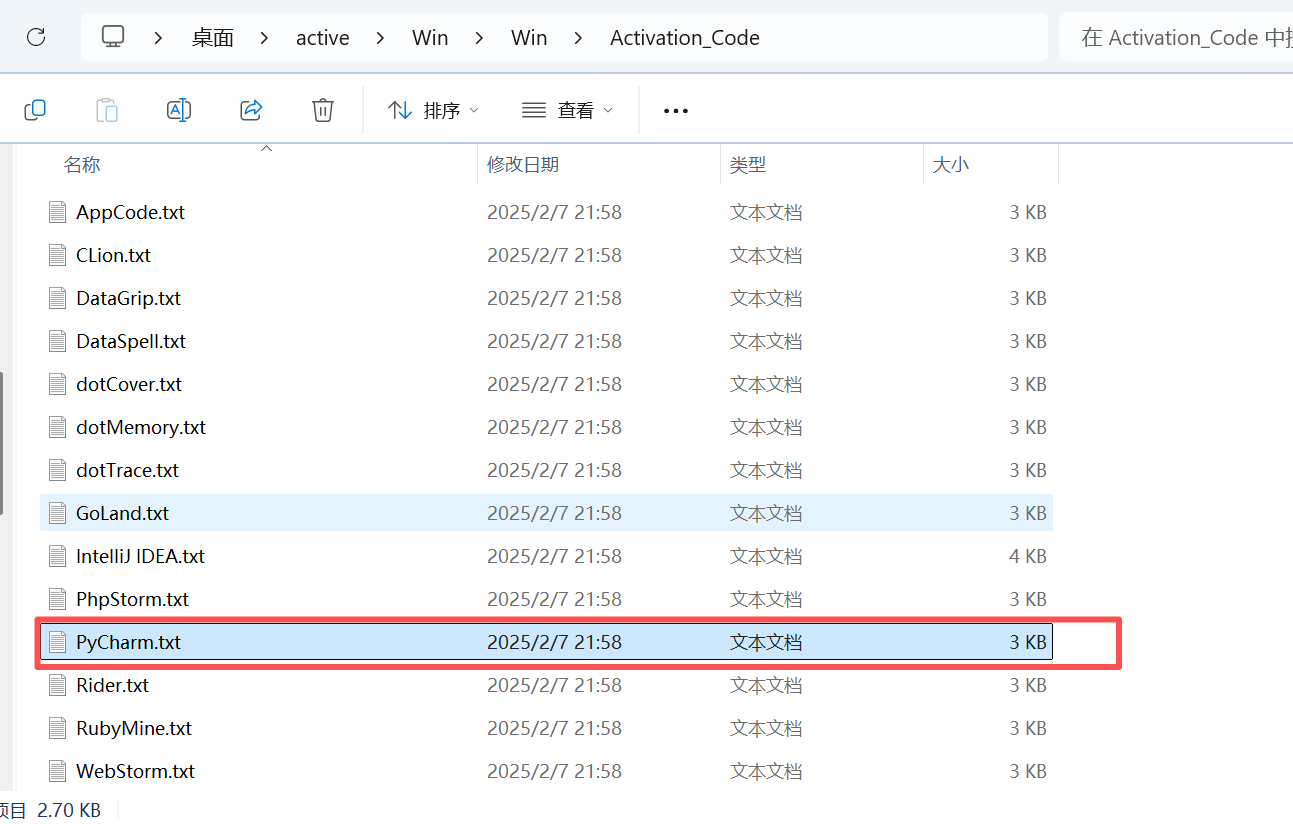Select the AppCode.txt file
Screen dimensions: 1293x824
click(x=546, y=212)
